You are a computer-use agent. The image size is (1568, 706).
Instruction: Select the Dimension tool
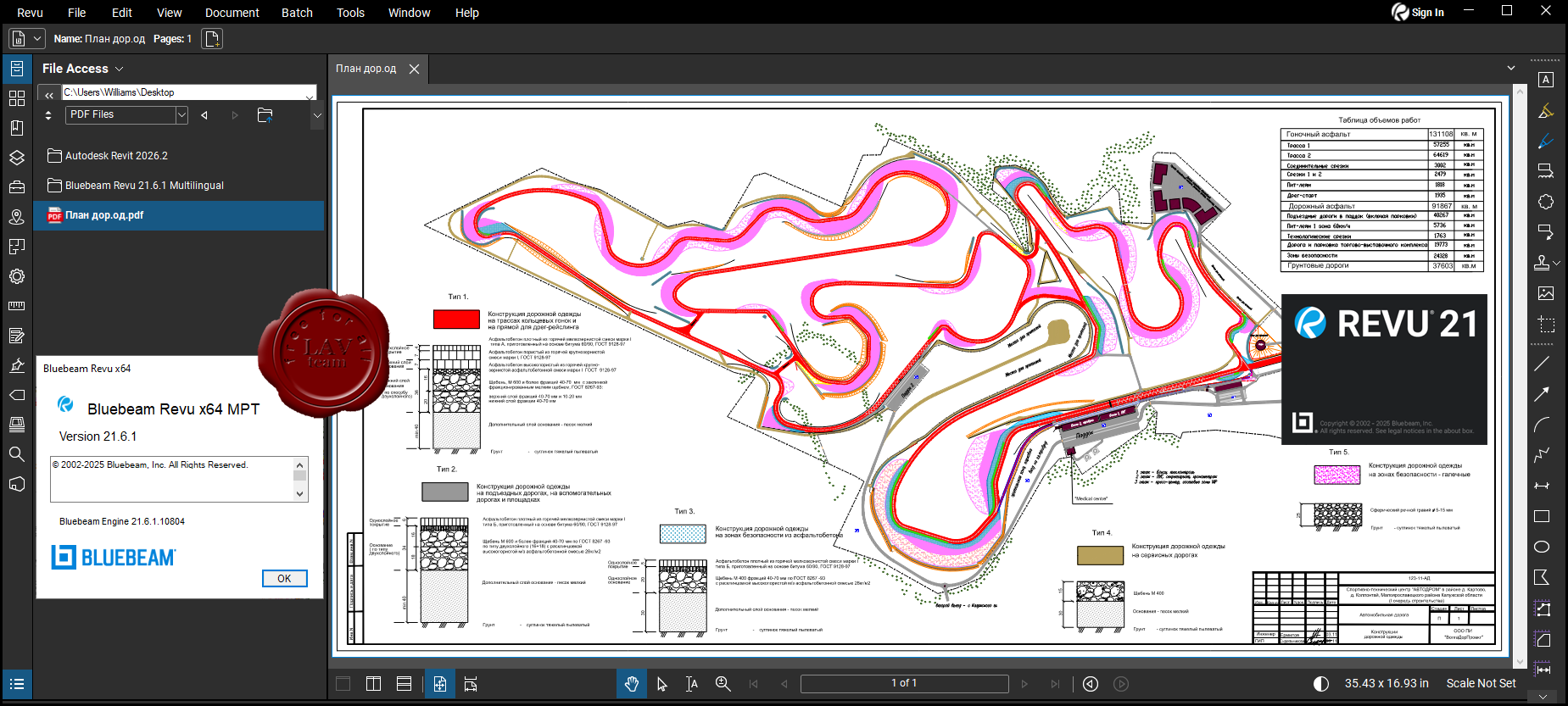pyautogui.click(x=1543, y=486)
